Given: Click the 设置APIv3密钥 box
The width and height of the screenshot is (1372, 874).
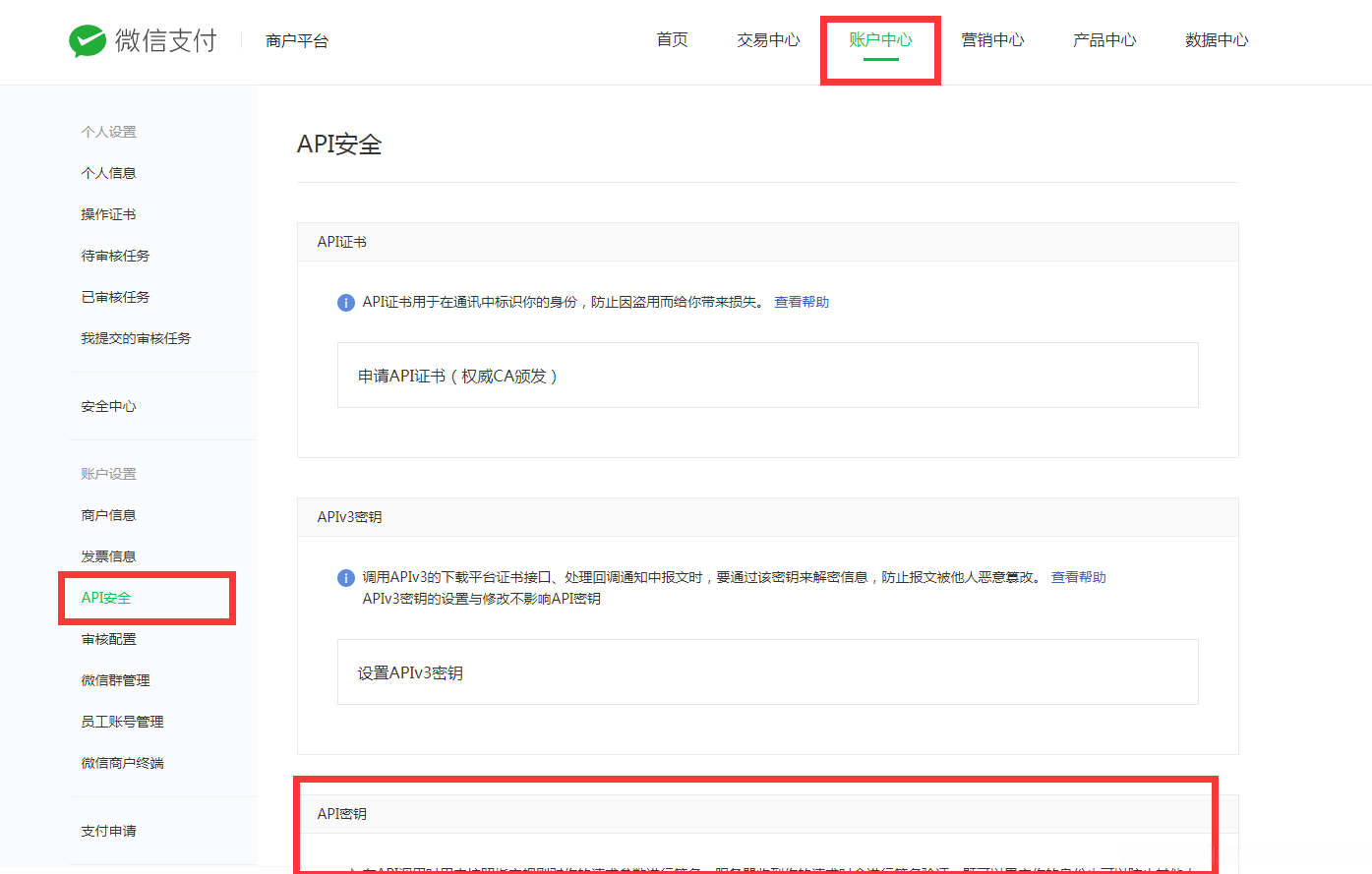Looking at the screenshot, I should click(x=767, y=671).
